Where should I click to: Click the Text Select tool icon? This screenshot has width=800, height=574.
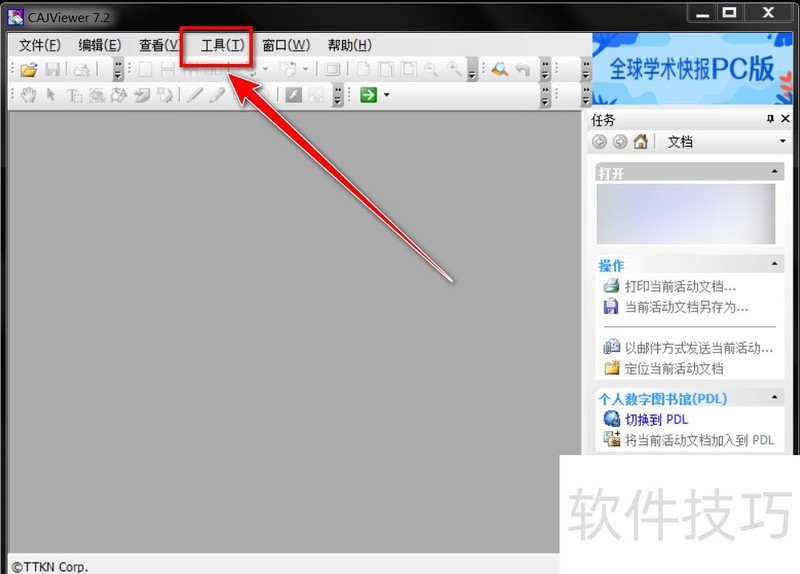pyautogui.click(x=74, y=95)
